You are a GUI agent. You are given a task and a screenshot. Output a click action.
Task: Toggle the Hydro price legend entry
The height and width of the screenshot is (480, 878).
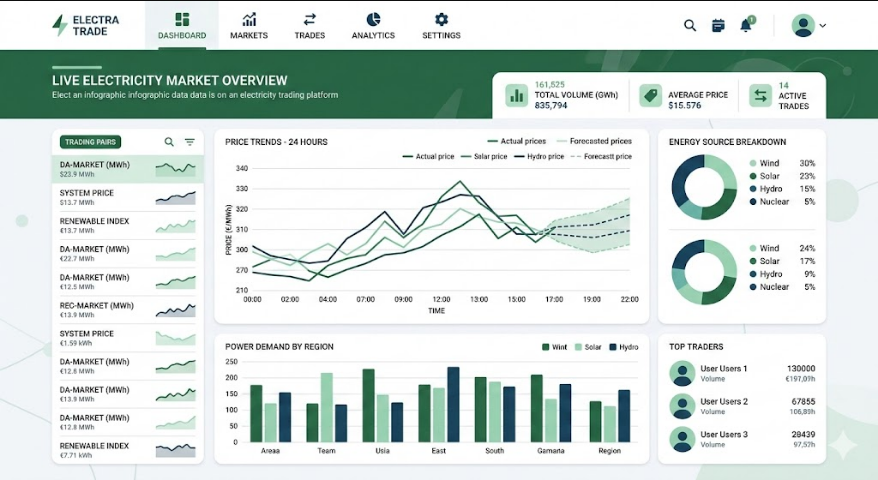(539, 156)
